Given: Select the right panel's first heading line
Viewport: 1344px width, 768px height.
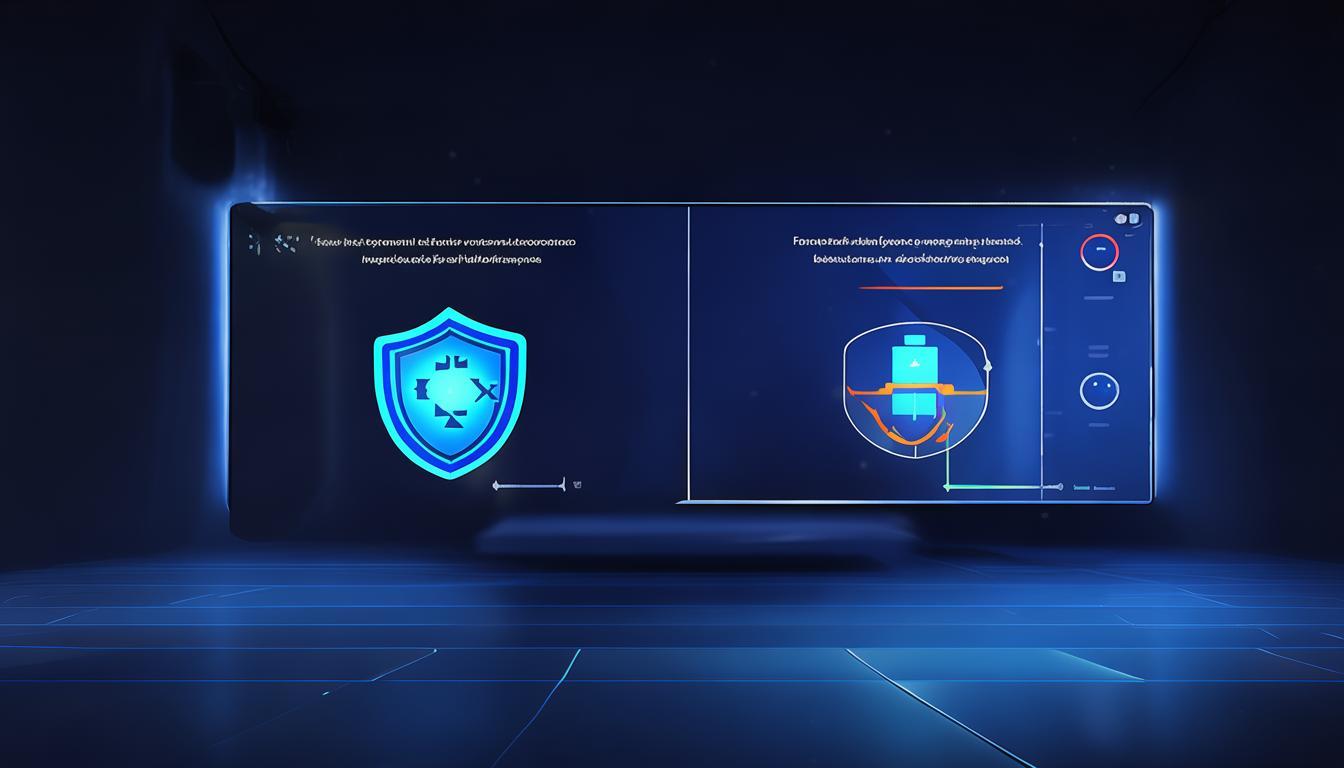Looking at the screenshot, I should (x=907, y=241).
